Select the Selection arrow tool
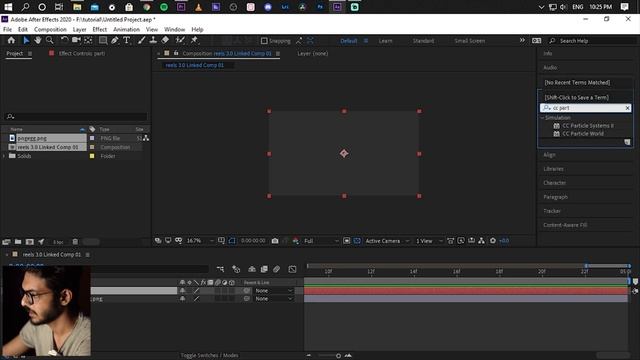Image resolution: width=640 pixels, height=360 pixels. 26,40
